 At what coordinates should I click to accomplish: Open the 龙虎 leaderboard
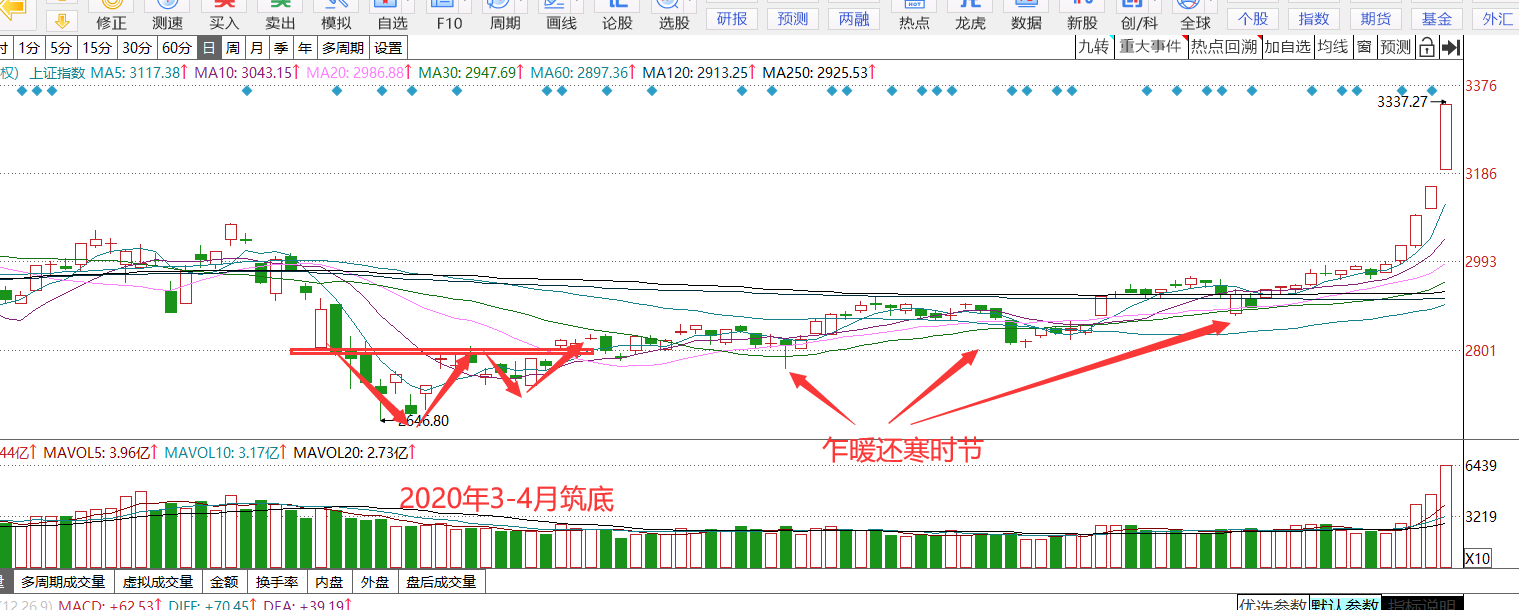point(969,16)
